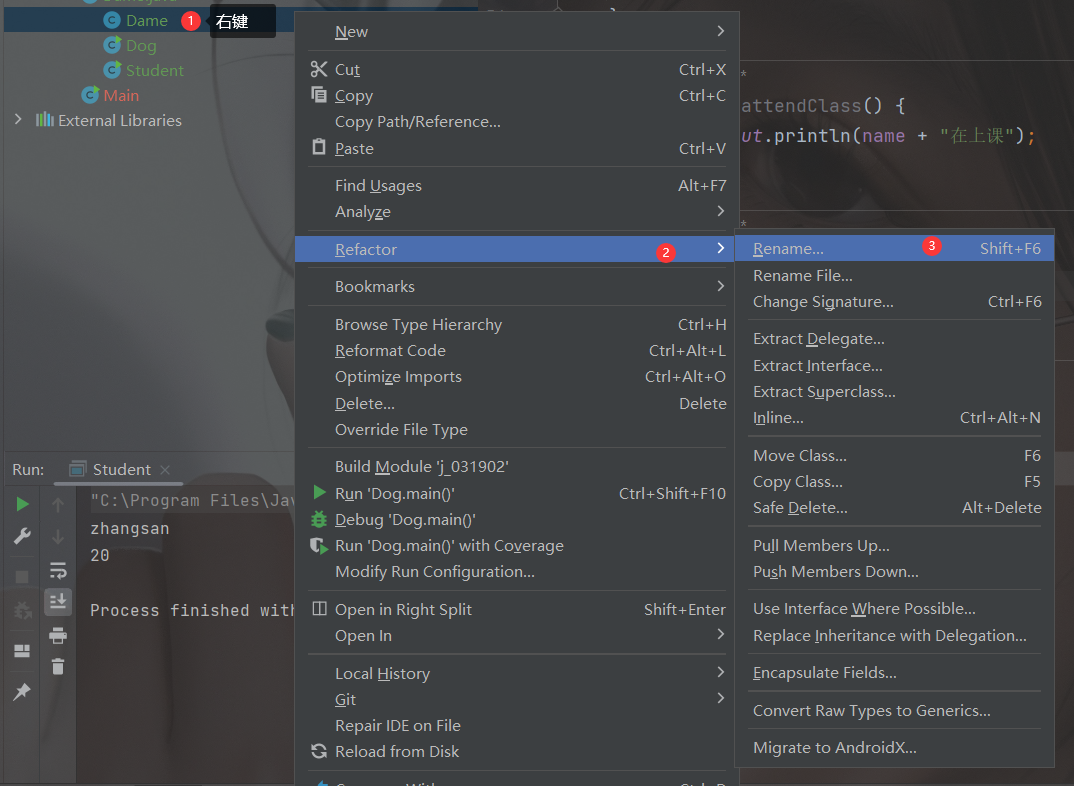1074x786 pixels.
Task: Click the shield coverage icon beside Run with Coverage
Action: pyautogui.click(x=319, y=546)
